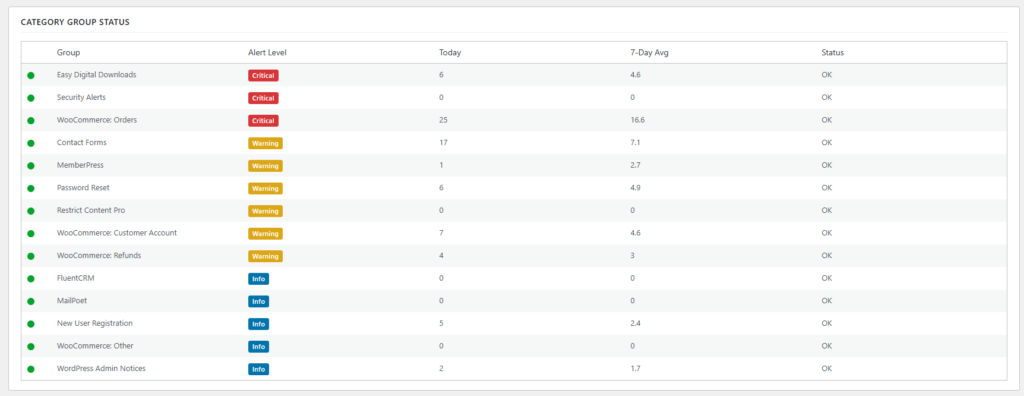The width and height of the screenshot is (1024, 396).
Task: Select the Restrict Content Pro group row
Action: click(x=514, y=211)
